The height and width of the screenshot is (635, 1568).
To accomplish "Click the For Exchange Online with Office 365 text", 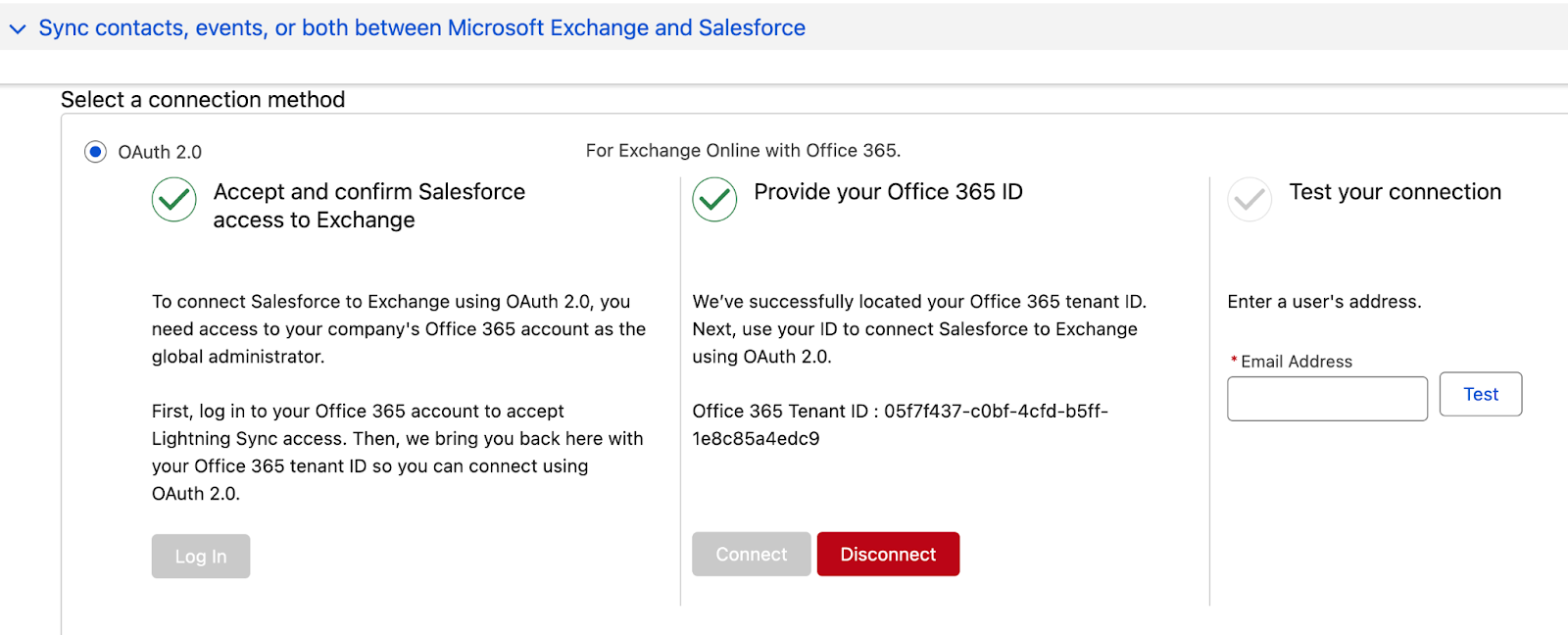I will point(743,151).
